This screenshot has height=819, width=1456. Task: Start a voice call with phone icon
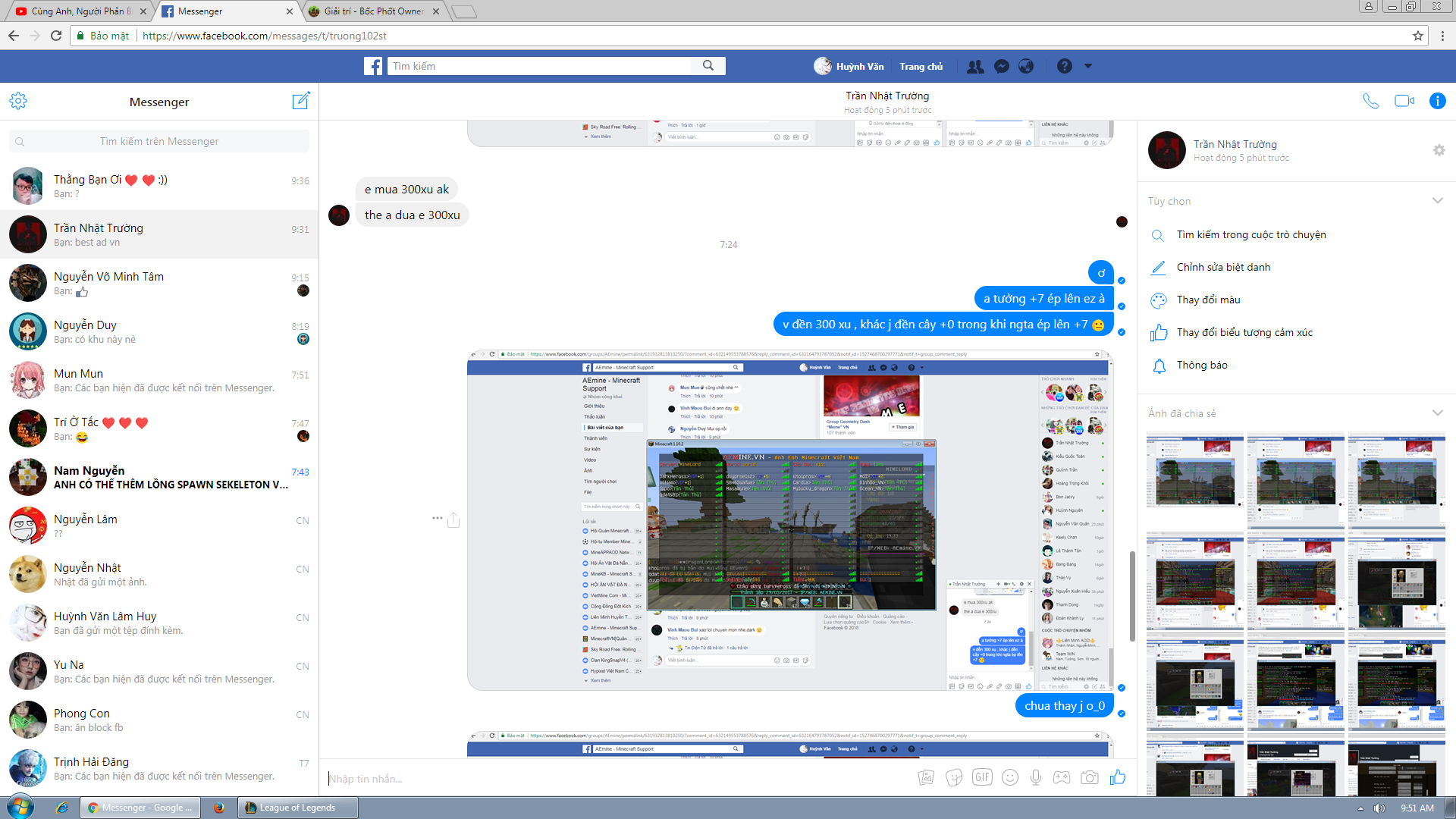[1370, 101]
